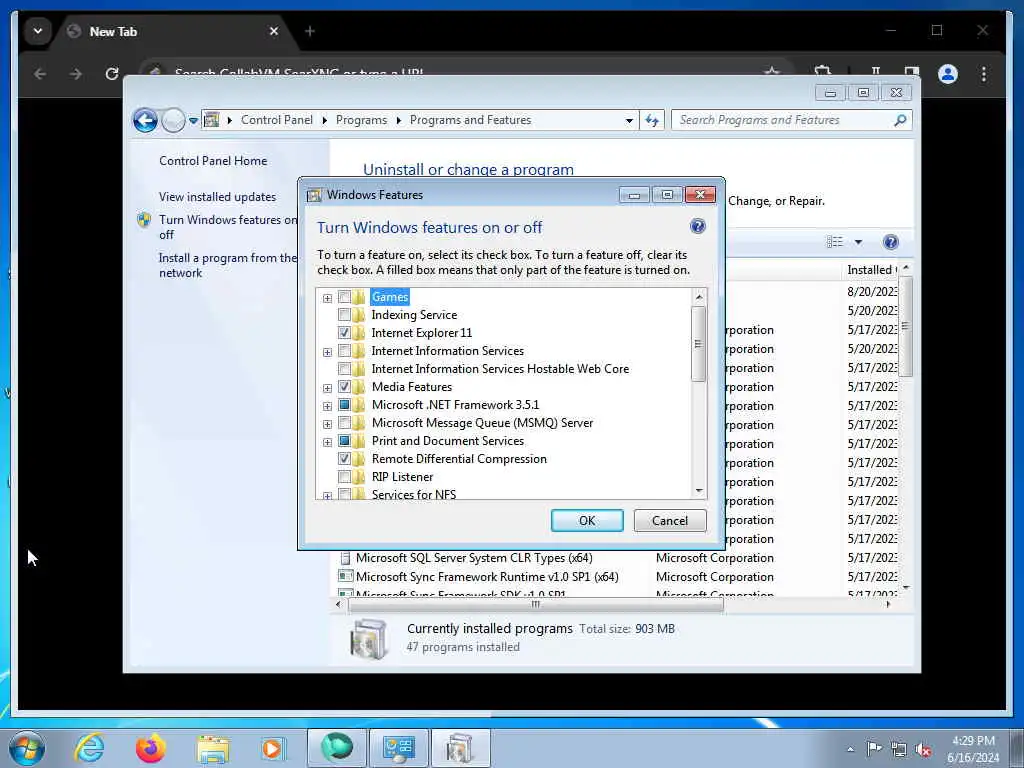
Task: Check Microsoft Message Queue (MSMQ) Server checkbox
Action: (344, 423)
